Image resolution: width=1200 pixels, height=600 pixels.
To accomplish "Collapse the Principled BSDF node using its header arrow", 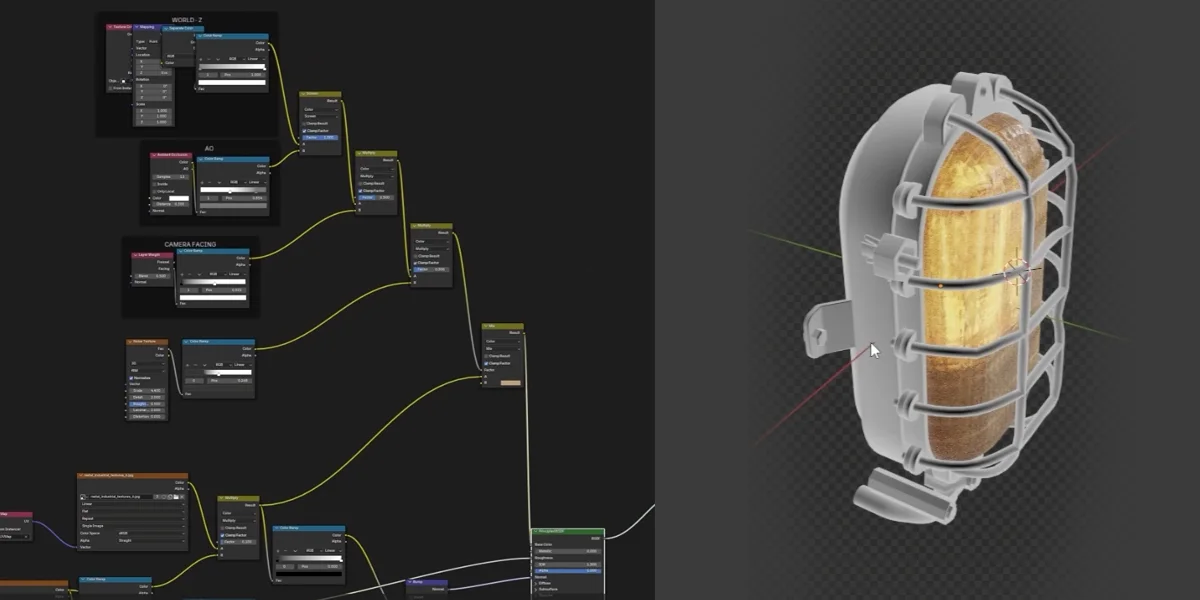I will (x=536, y=531).
